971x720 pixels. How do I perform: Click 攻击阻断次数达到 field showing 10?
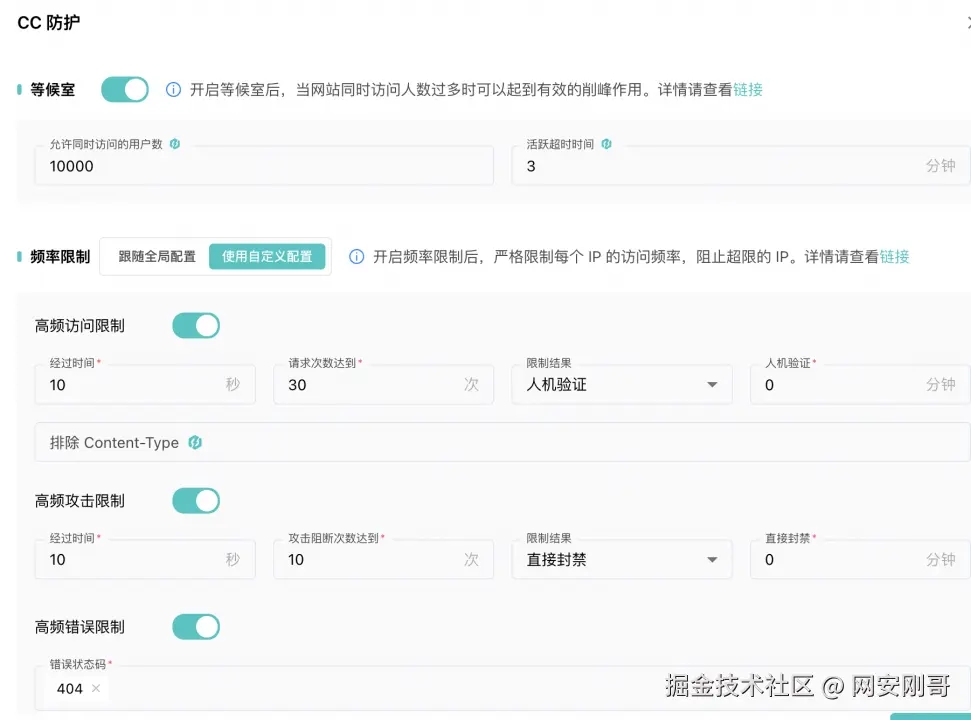(383, 559)
